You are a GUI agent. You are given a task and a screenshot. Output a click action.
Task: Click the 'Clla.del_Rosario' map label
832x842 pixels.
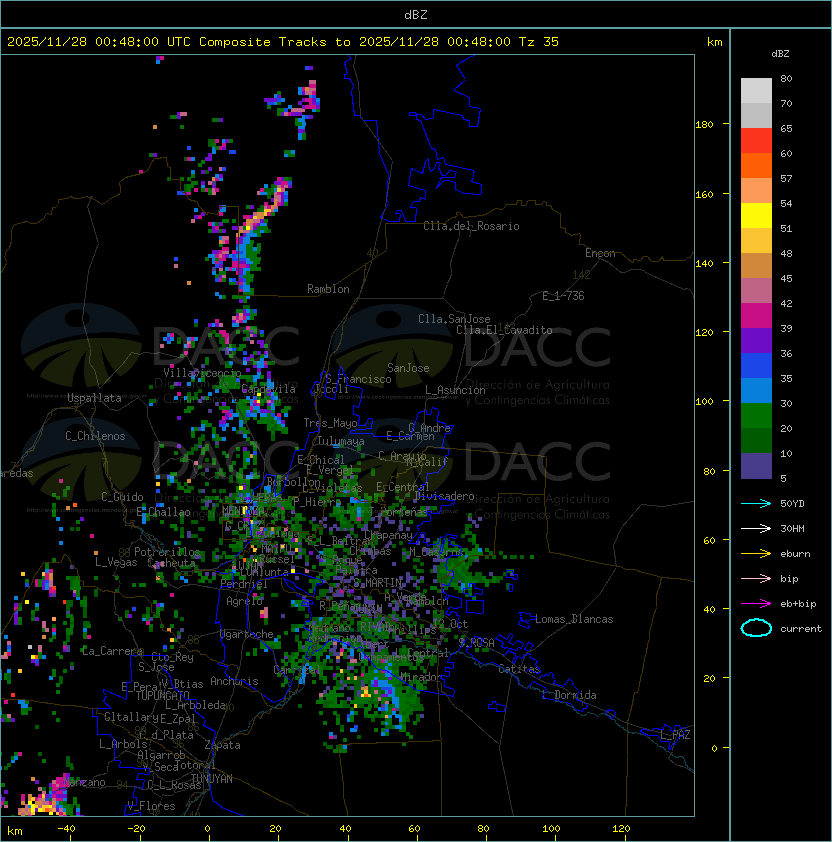(471, 226)
